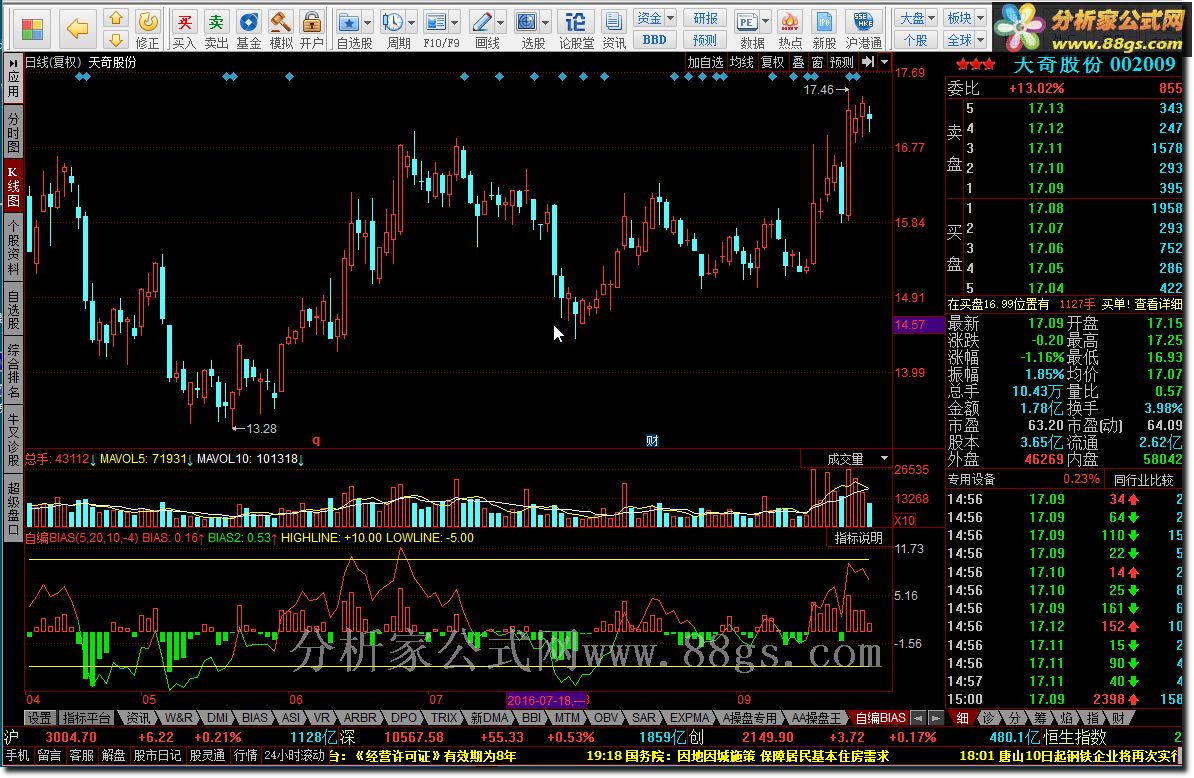Open the 数据 PE data icon
The width and height of the screenshot is (1194, 778).
[x=748, y=22]
